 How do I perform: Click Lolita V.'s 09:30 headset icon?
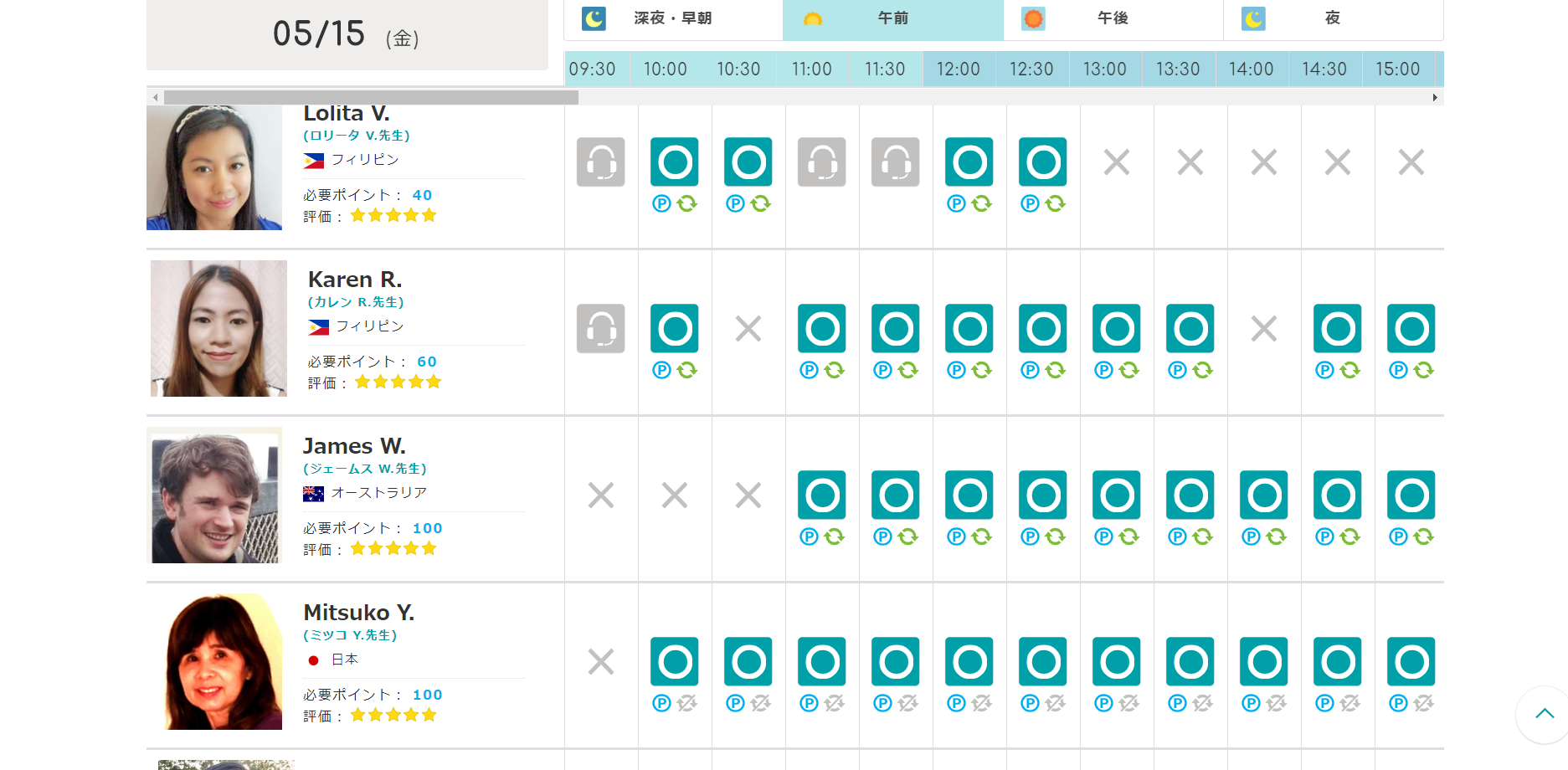[x=600, y=162]
